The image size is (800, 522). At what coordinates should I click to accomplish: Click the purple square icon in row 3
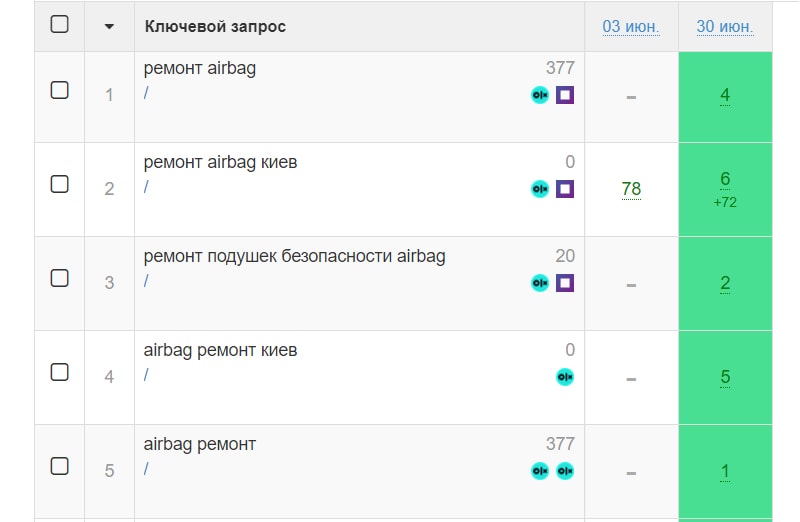565,283
